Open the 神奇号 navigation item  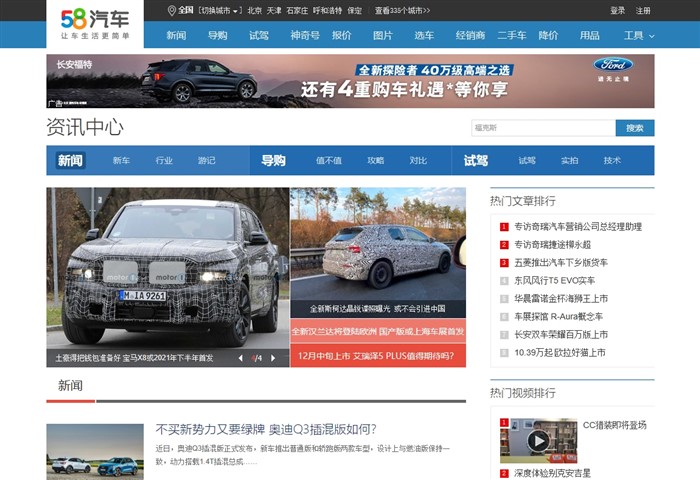pos(305,35)
